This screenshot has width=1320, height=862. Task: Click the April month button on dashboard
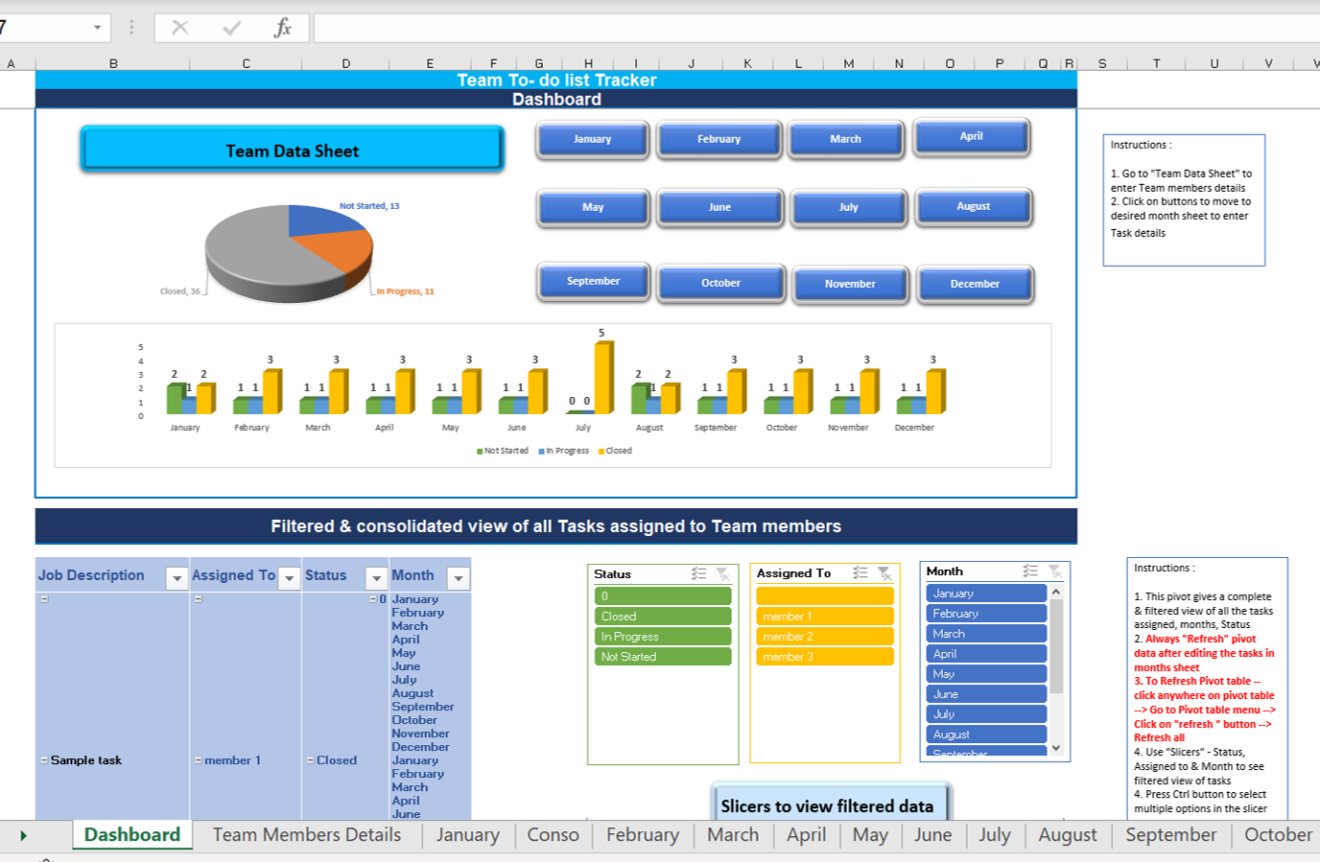[x=971, y=137]
